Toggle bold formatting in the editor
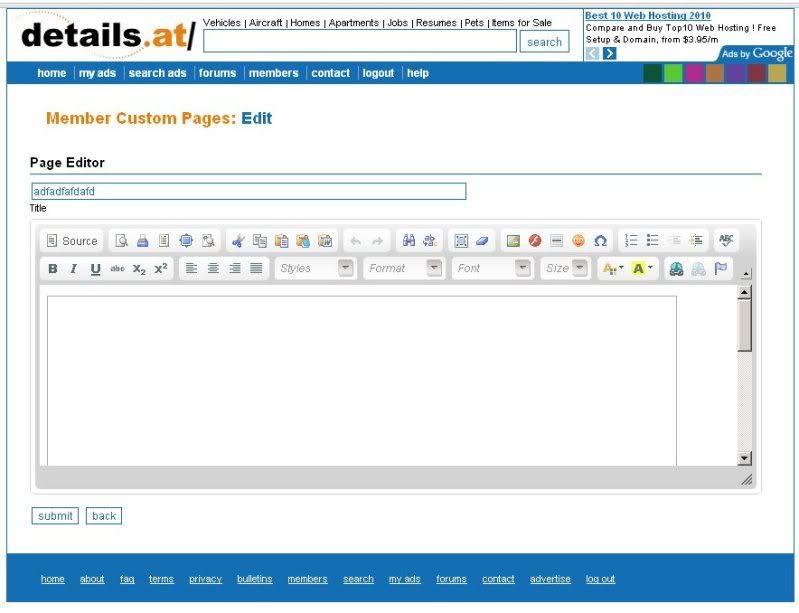 53,268
